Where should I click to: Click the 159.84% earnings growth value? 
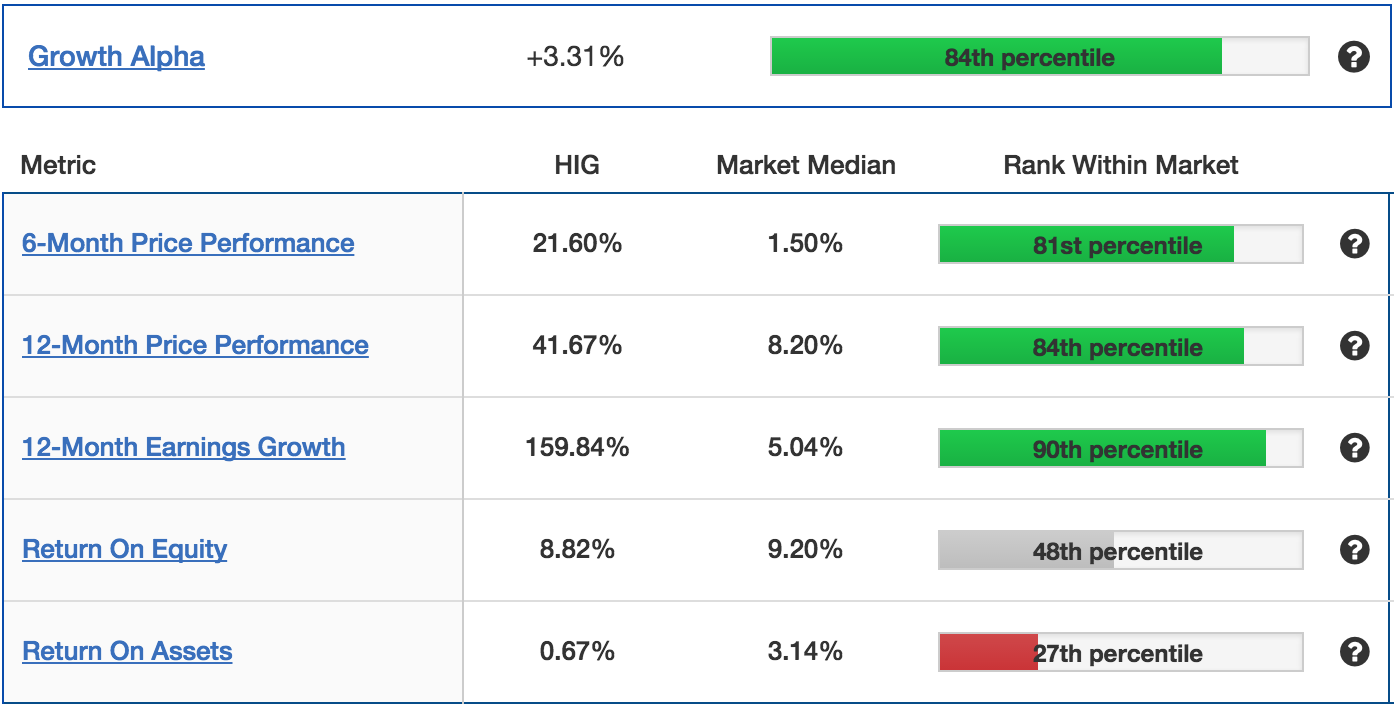(x=578, y=447)
